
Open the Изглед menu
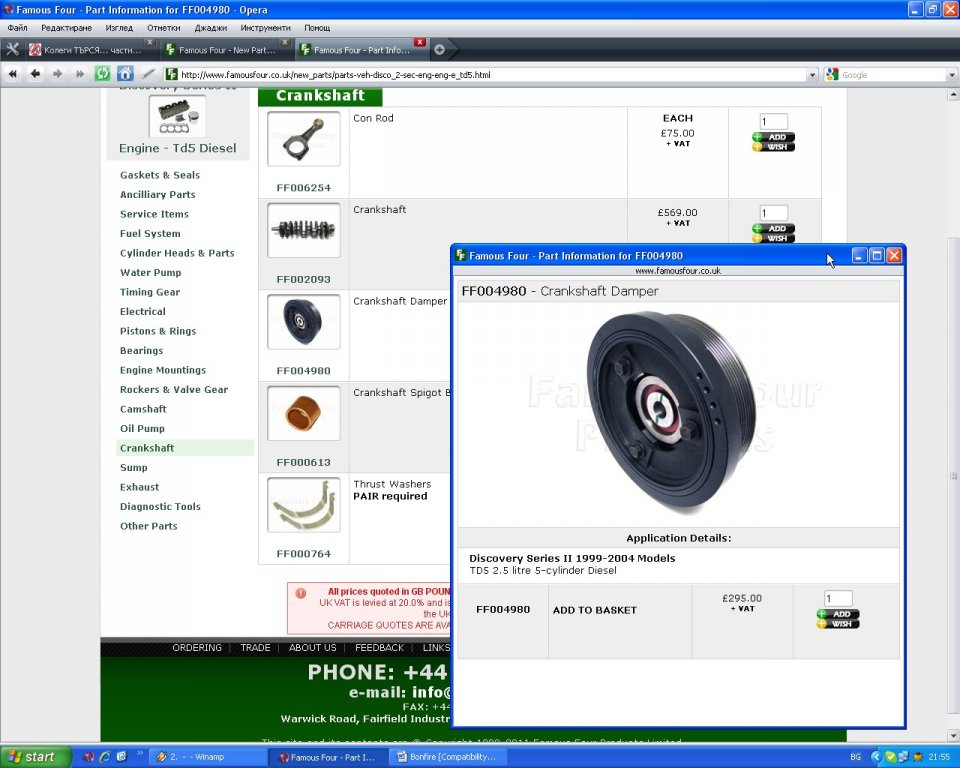click(119, 28)
